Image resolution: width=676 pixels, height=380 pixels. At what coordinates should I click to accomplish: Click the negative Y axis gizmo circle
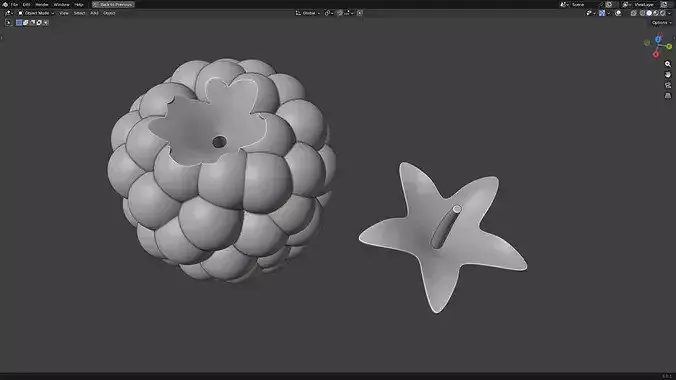[647, 43]
